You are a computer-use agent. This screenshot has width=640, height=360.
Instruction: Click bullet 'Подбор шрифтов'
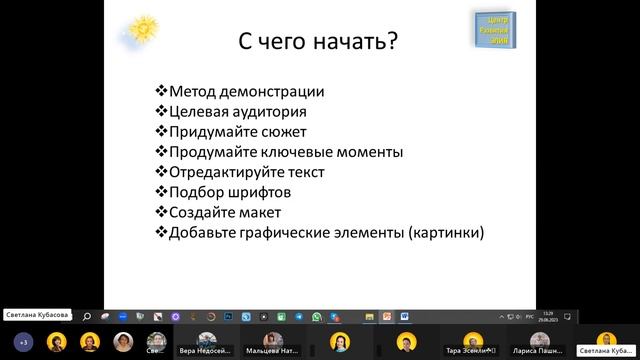coord(230,192)
